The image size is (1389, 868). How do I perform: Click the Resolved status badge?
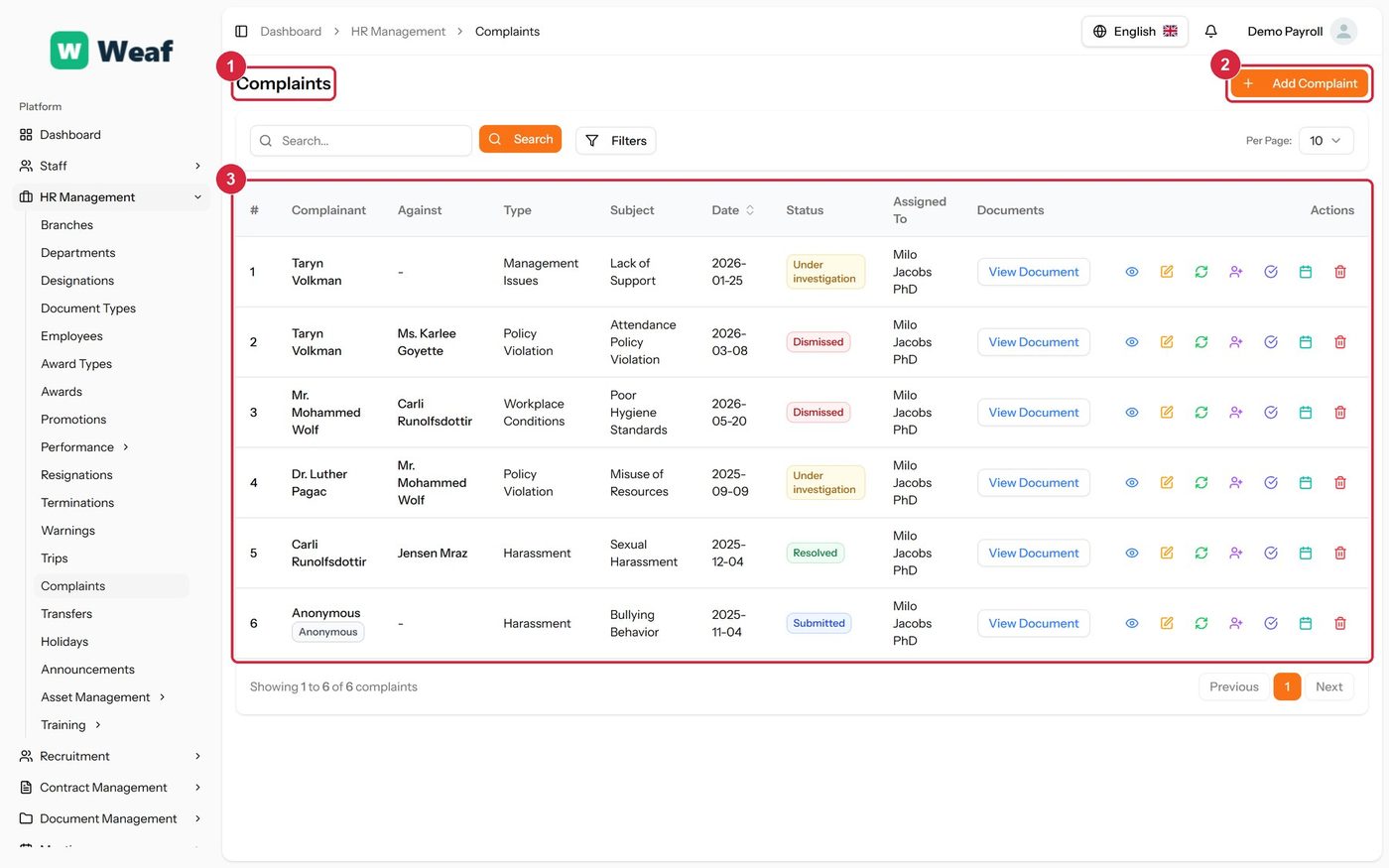pyautogui.click(x=816, y=554)
